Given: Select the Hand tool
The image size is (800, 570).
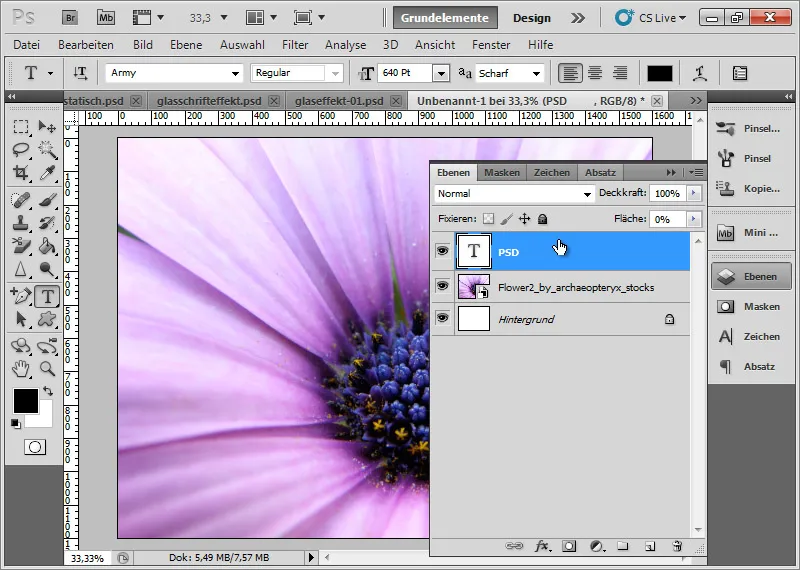Looking at the screenshot, I should pyautogui.click(x=20, y=369).
